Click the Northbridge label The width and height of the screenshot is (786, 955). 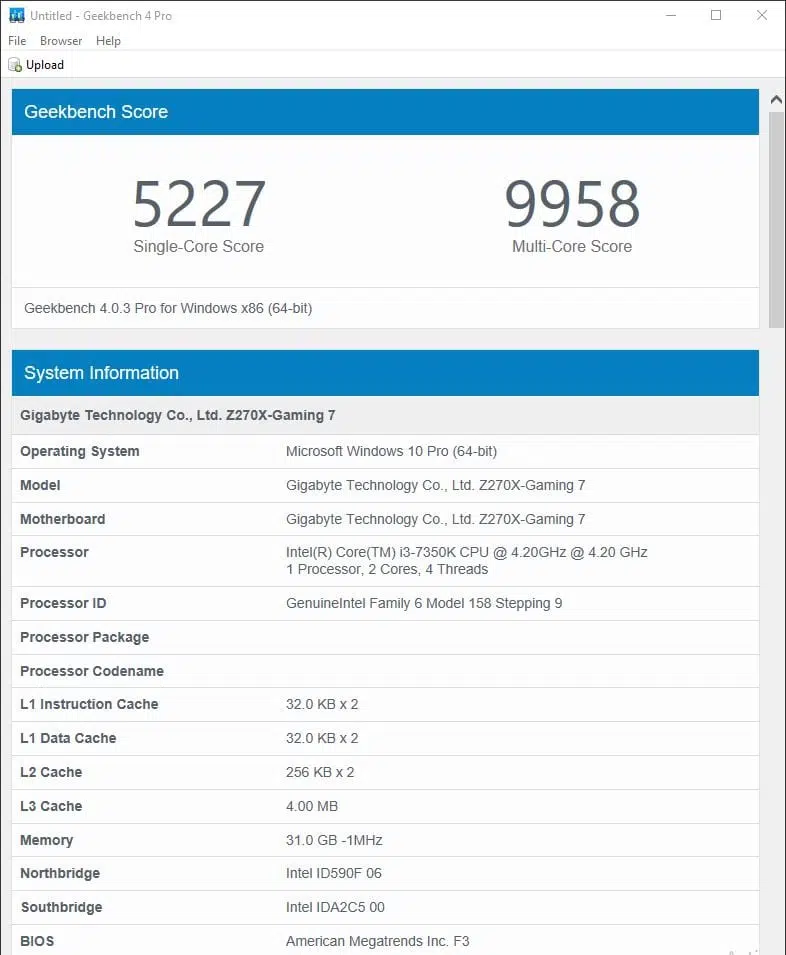click(60, 873)
